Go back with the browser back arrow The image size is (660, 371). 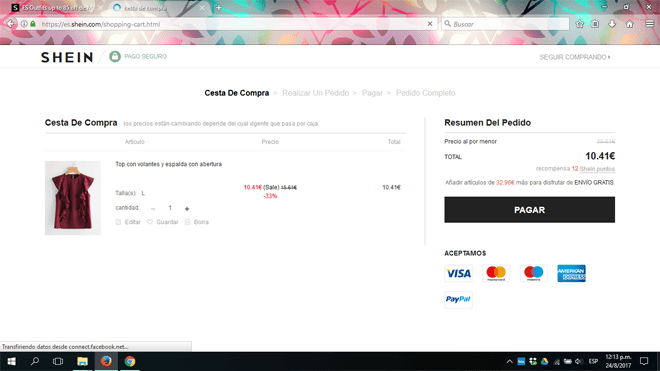(10, 24)
